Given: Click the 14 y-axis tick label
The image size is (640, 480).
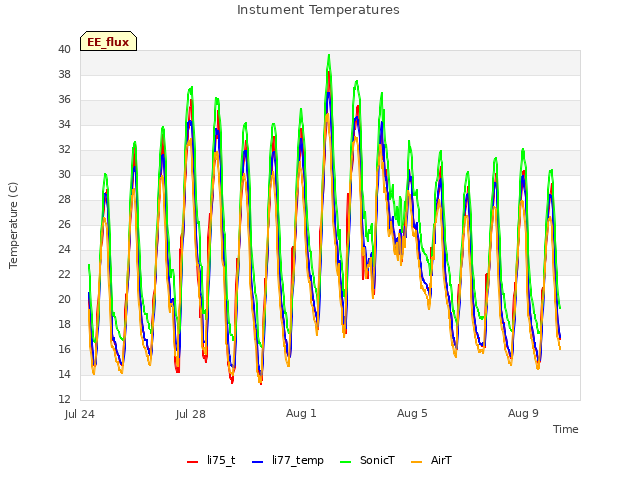Looking at the screenshot, I should tap(64, 375).
